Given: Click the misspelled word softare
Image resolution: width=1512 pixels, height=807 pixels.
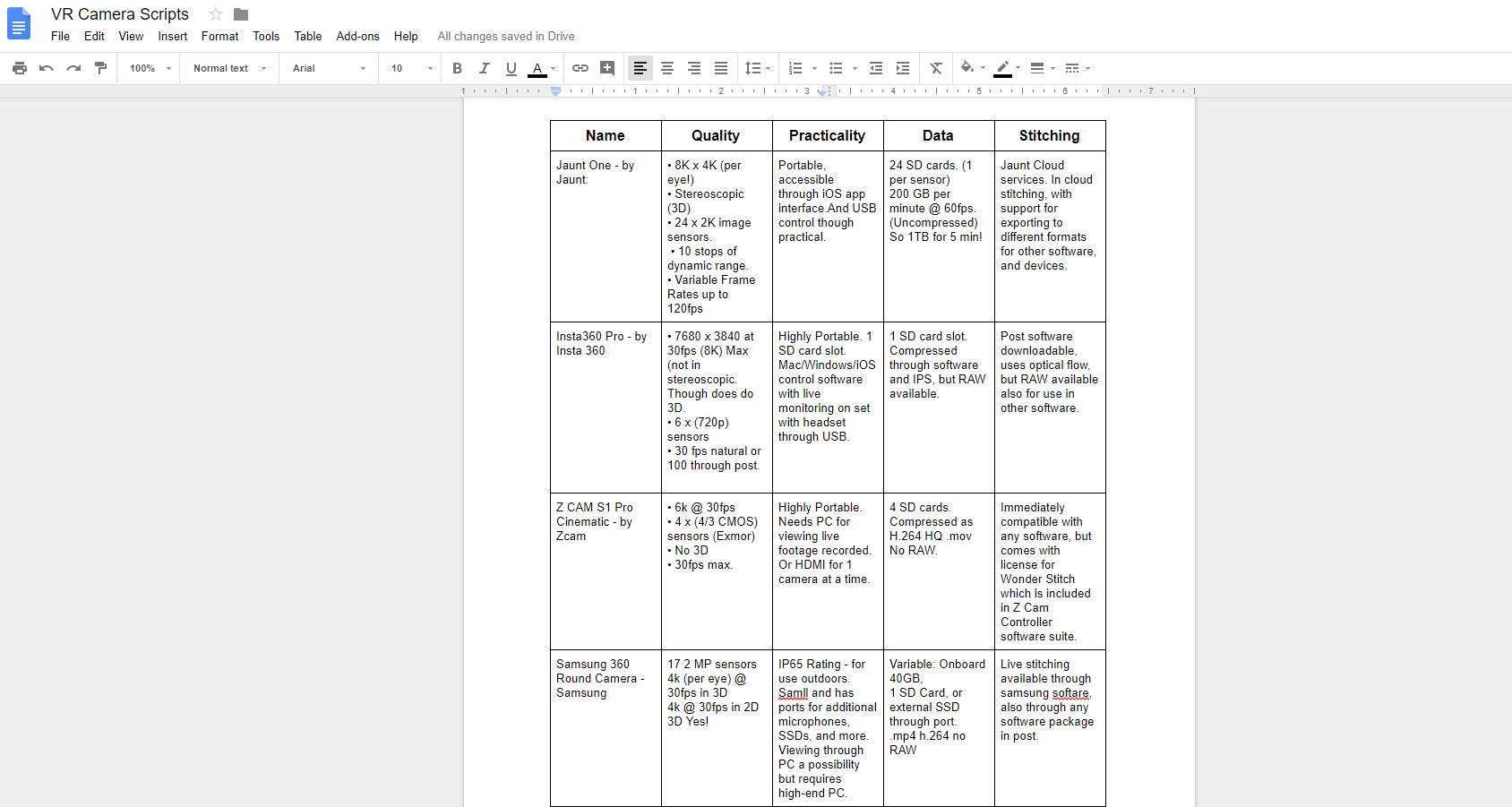Looking at the screenshot, I should click(1071, 693).
